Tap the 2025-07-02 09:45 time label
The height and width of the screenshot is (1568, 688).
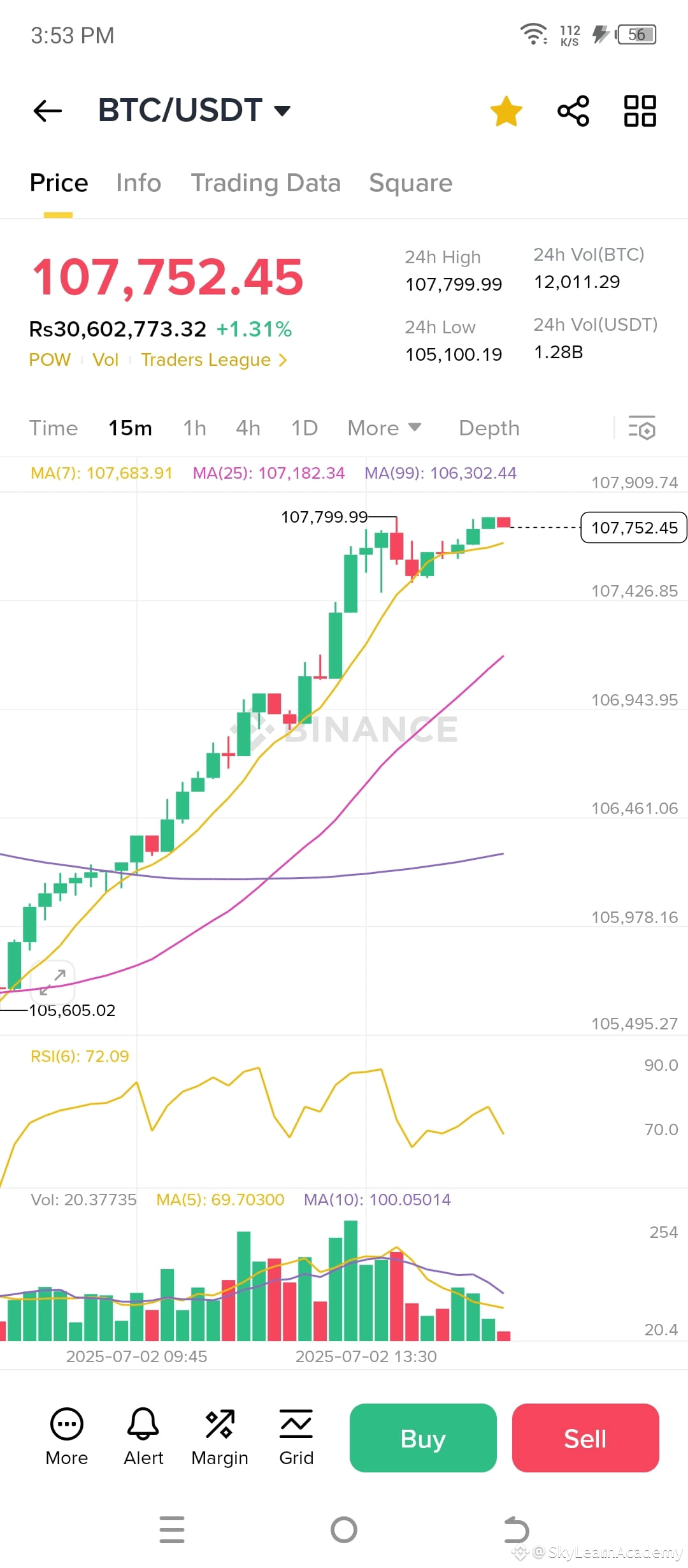tap(137, 1356)
